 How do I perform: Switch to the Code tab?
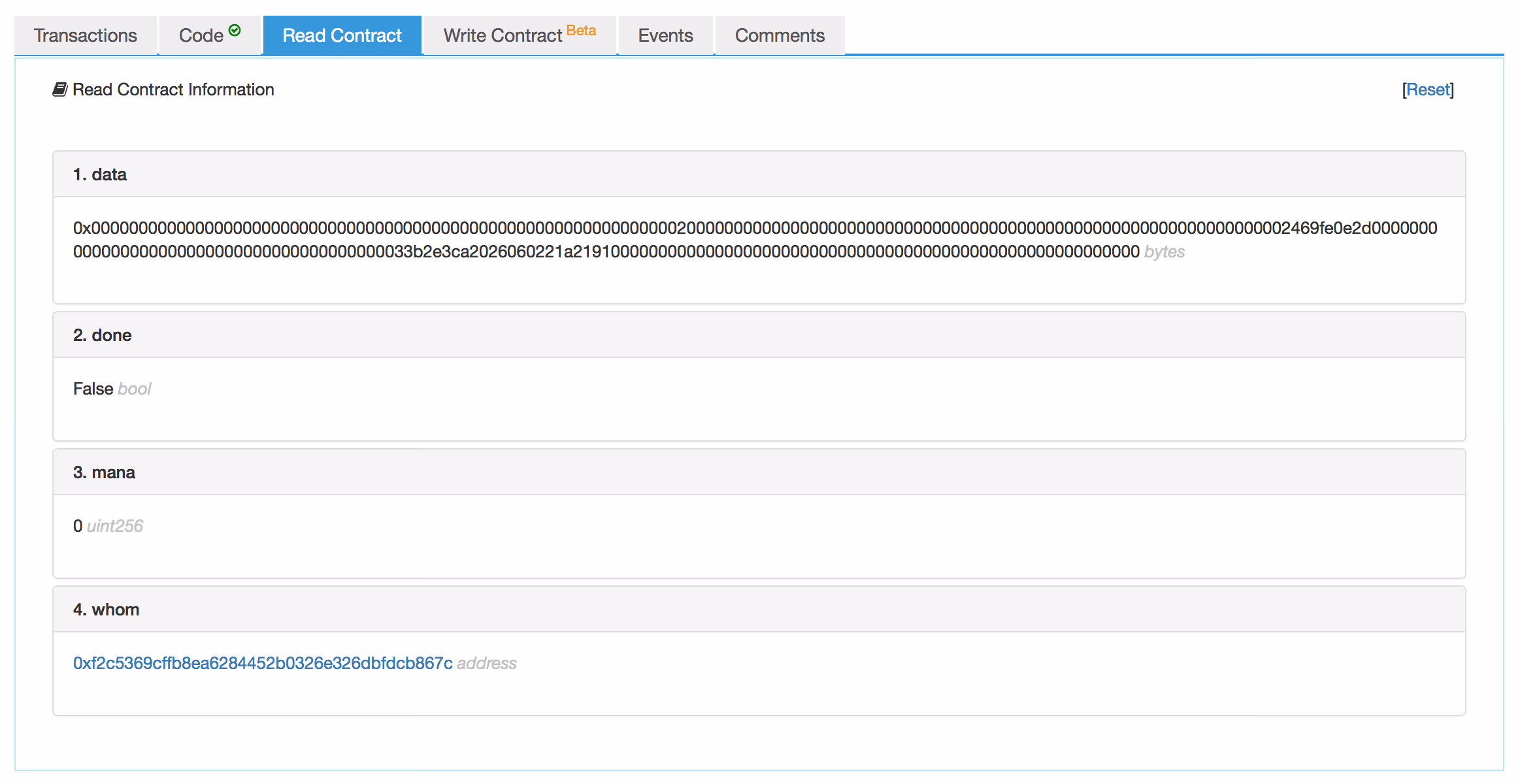coord(201,35)
